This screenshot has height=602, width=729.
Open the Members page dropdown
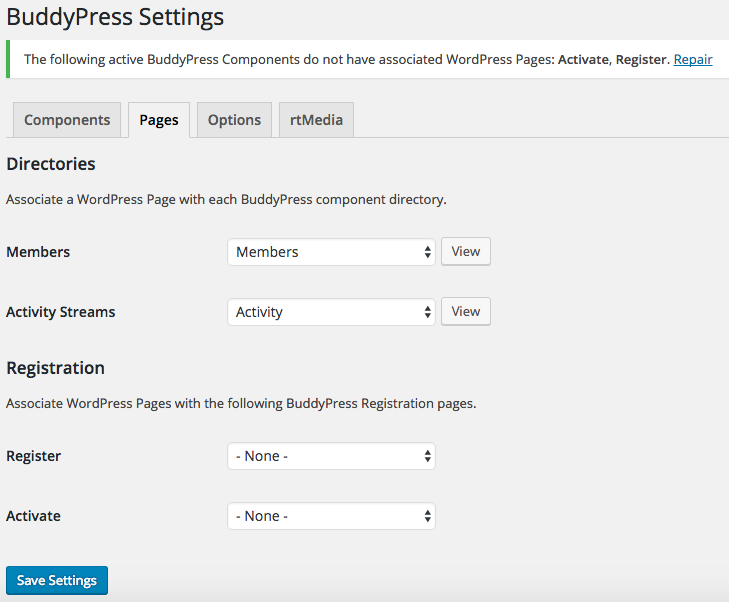pos(331,252)
